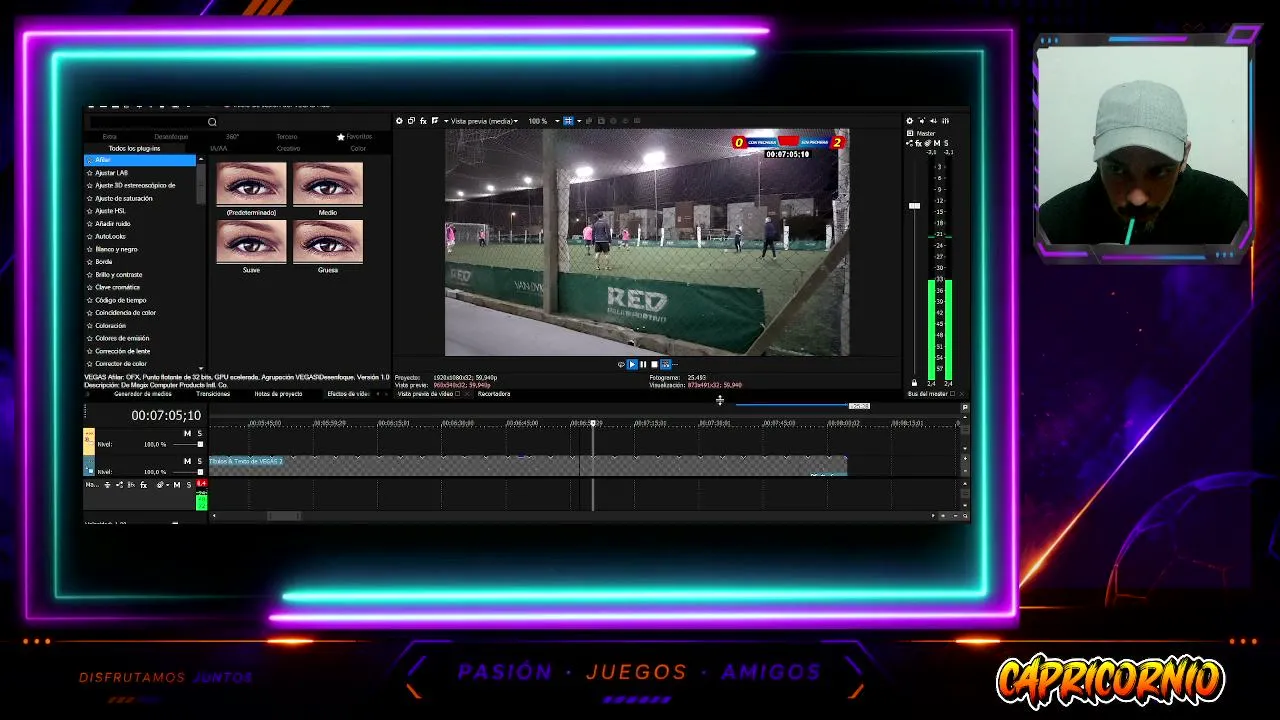The image size is (1280, 720).
Task: Click the first video track level slider
Action: pyautogui.click(x=200, y=444)
